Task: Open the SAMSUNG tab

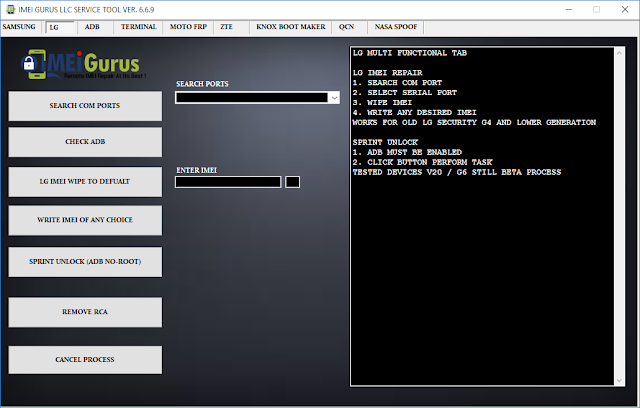Action: (x=19, y=27)
